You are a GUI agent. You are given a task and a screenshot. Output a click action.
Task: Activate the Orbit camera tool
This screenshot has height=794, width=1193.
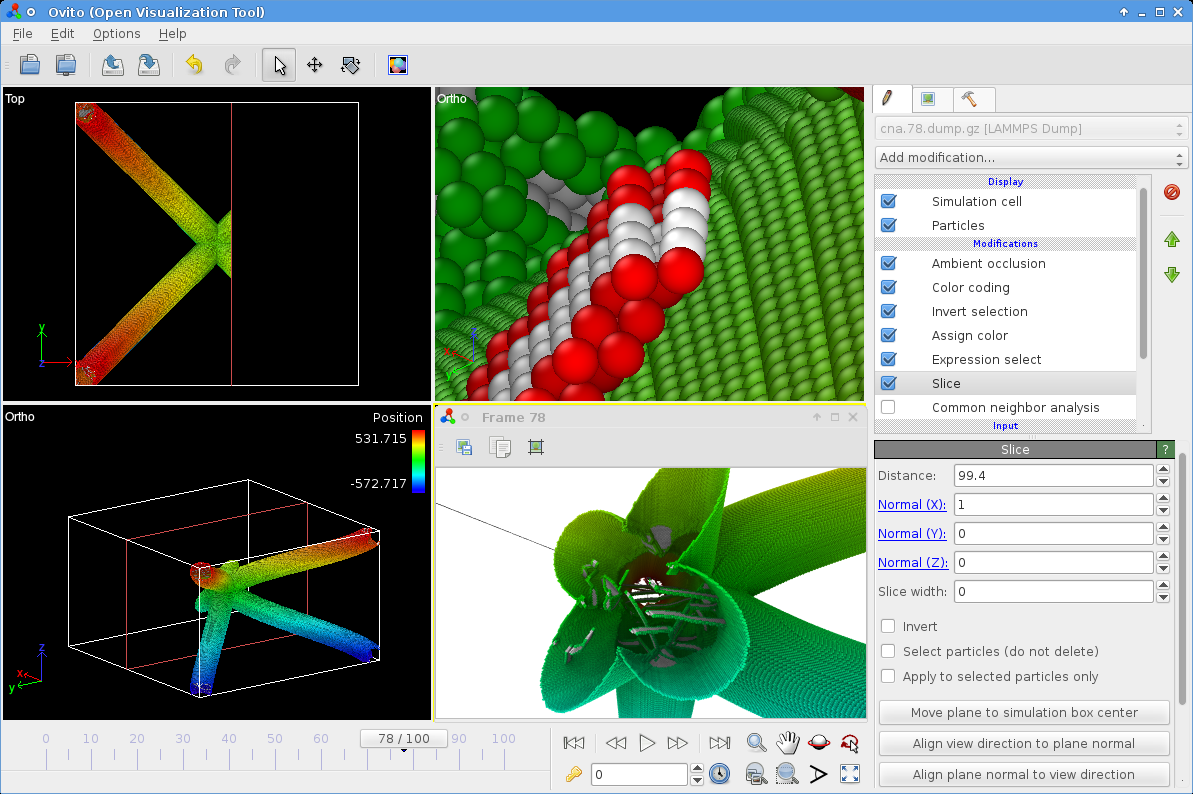819,742
